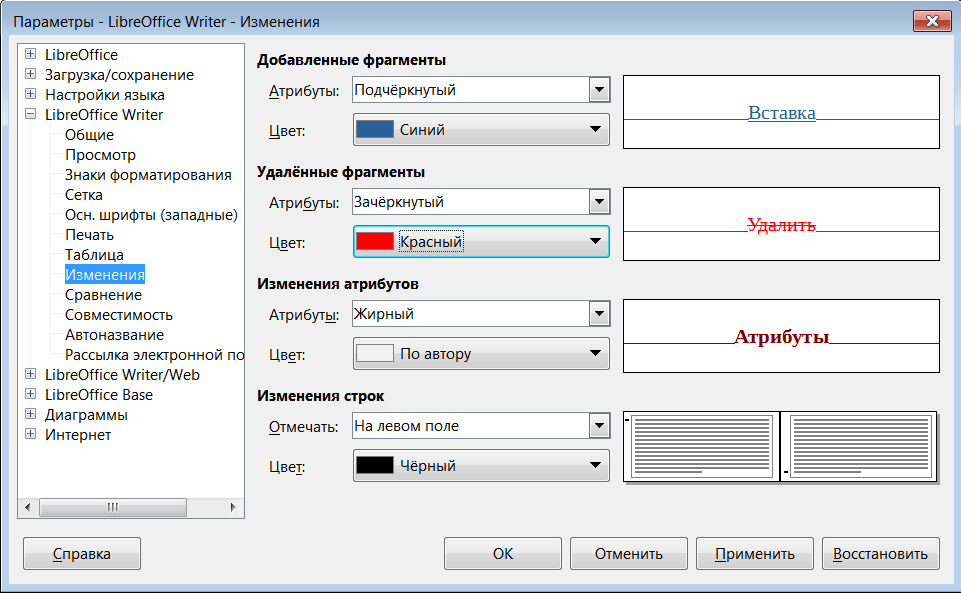Screen dimensions: 961x593
Task: Open the Сравнение settings page
Action: point(104,295)
